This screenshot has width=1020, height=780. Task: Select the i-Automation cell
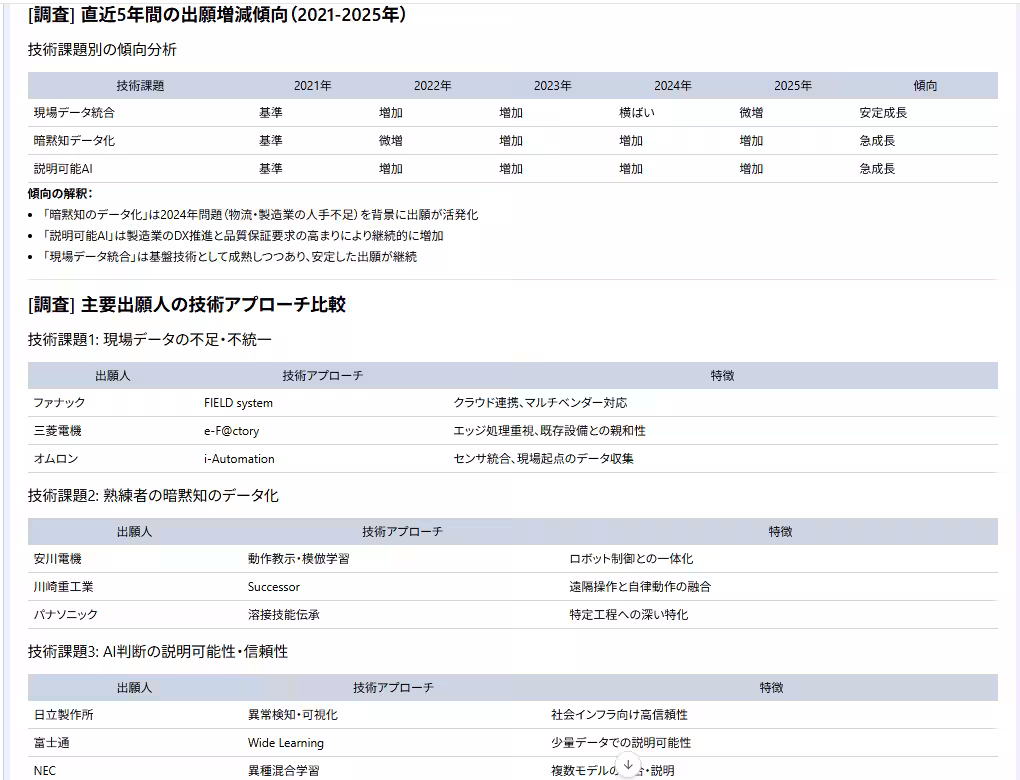239,459
